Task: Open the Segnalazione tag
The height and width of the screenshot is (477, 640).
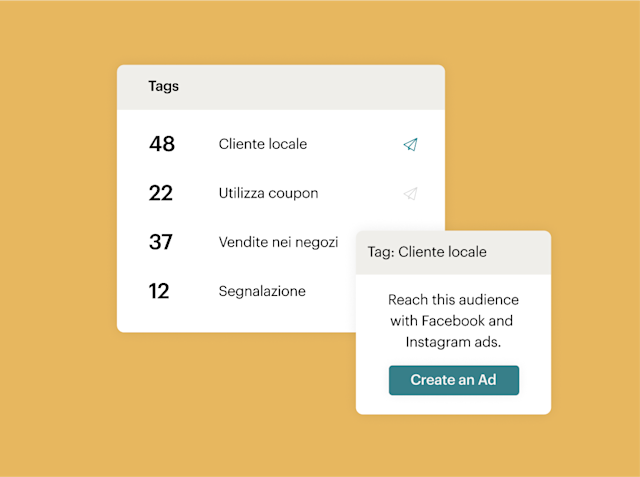Action: tap(262, 291)
